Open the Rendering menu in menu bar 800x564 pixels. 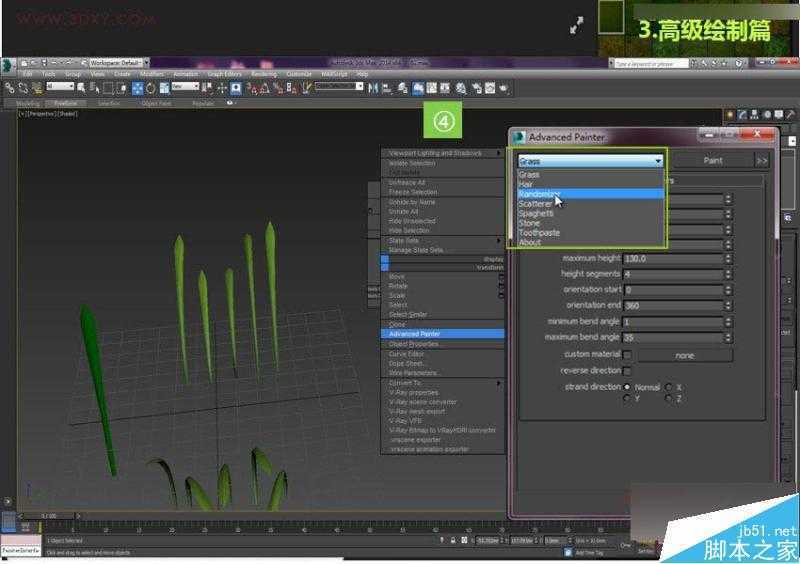pos(264,74)
